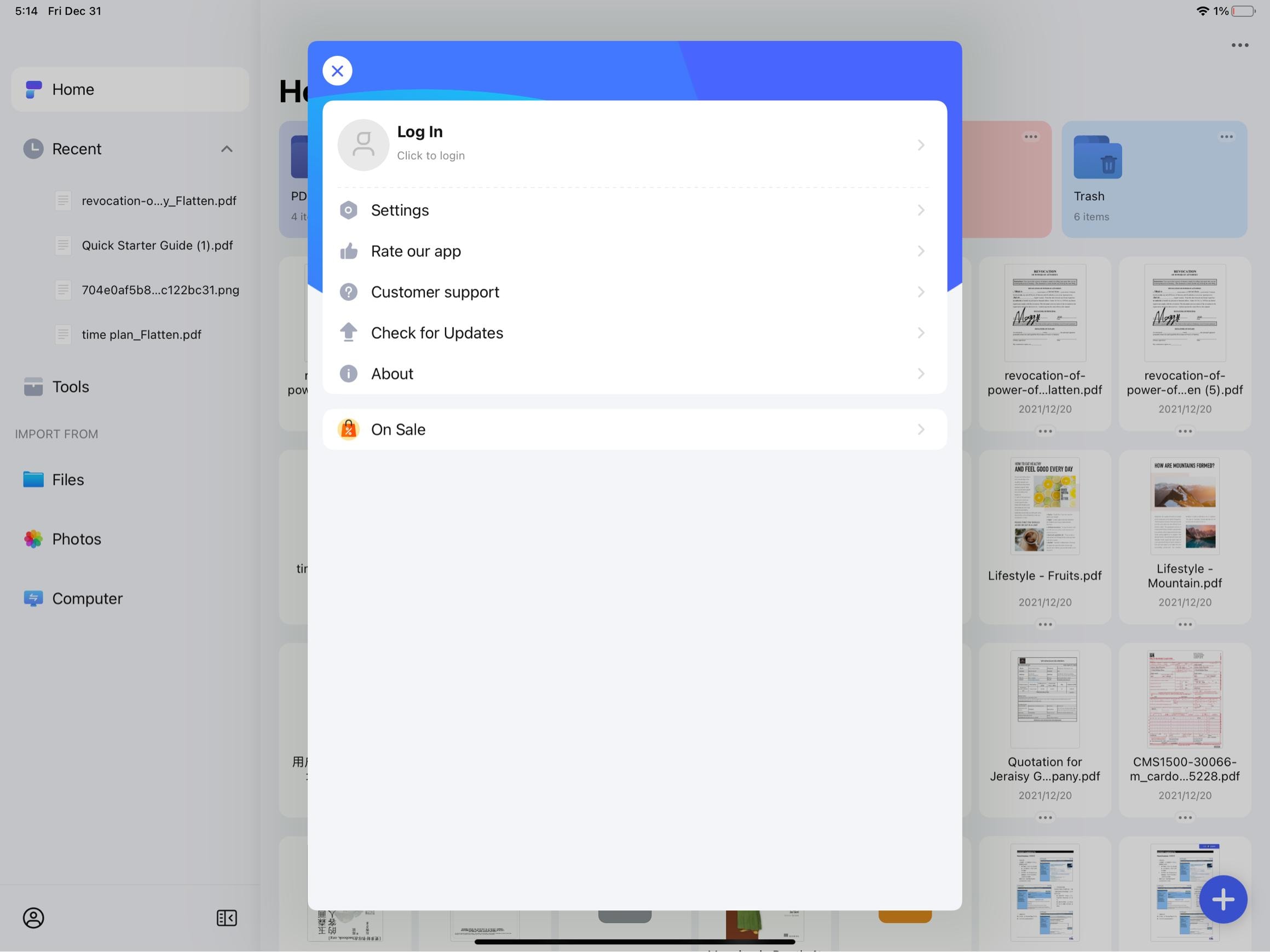The width and height of the screenshot is (1270, 952).
Task: Open account icon at sidebar bottom
Action: click(33, 918)
